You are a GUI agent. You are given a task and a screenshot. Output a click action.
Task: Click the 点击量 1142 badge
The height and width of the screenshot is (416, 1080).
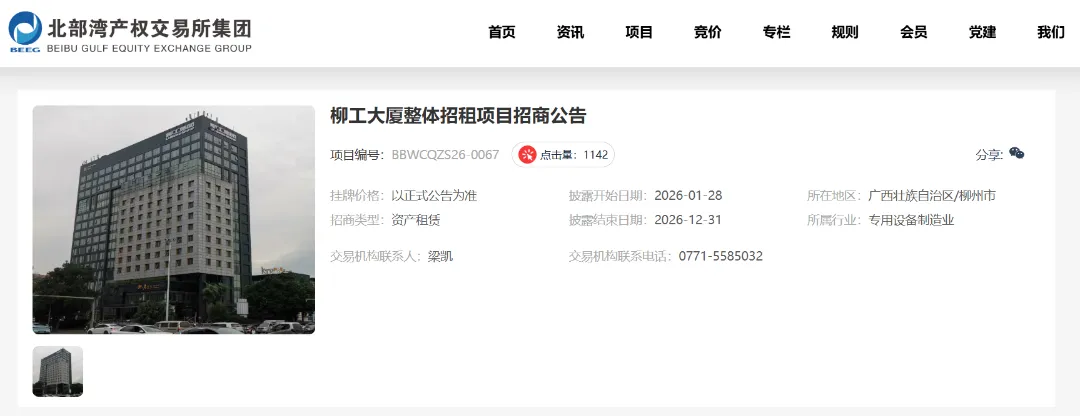click(x=563, y=155)
